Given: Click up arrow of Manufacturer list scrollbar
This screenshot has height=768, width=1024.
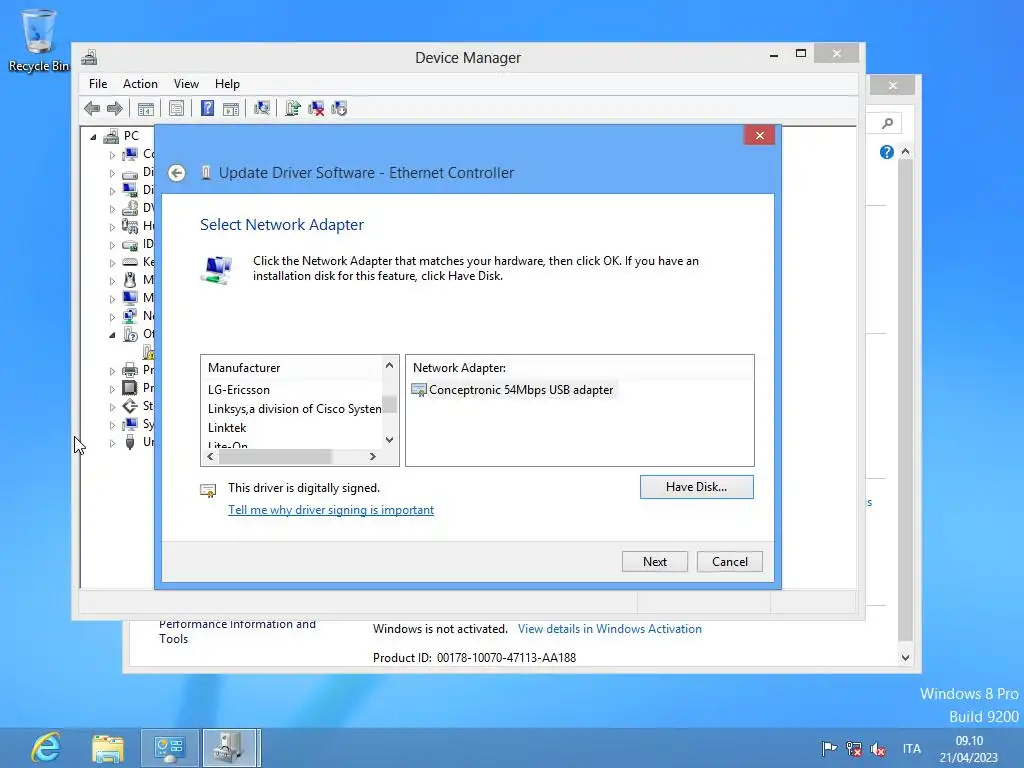Looking at the screenshot, I should pos(389,366).
